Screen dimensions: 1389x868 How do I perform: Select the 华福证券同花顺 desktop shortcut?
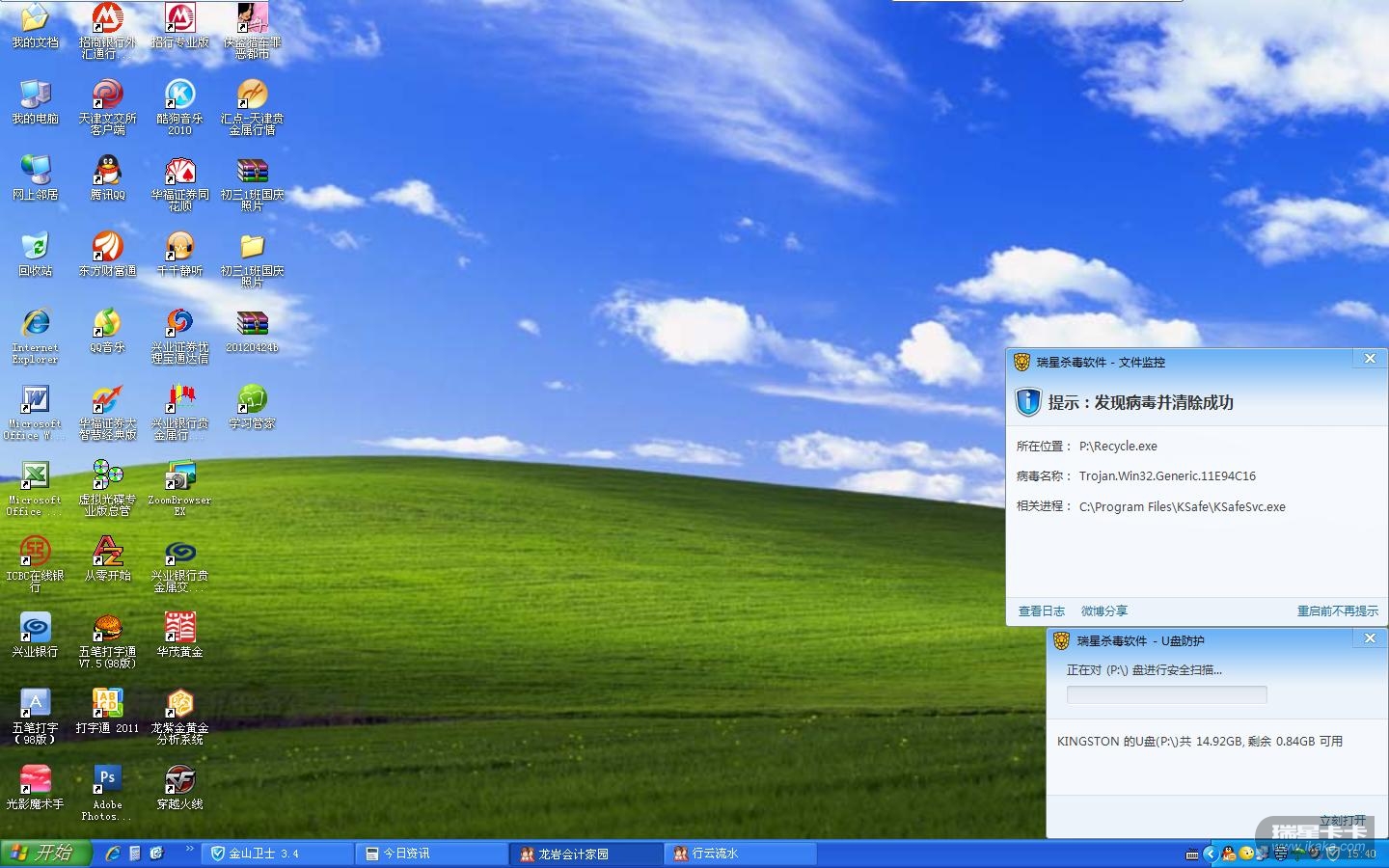(x=179, y=183)
